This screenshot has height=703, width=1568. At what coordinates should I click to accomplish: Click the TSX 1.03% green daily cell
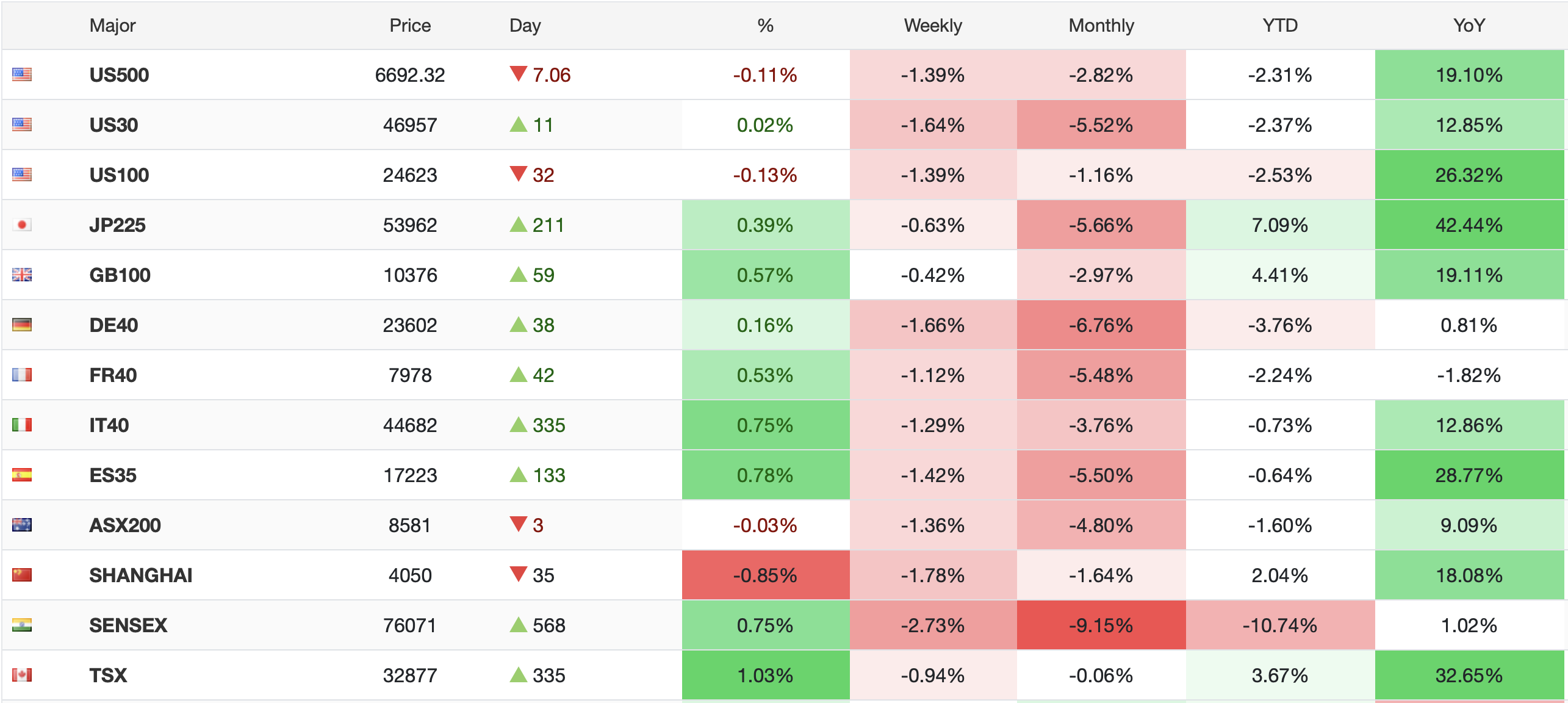(x=765, y=676)
